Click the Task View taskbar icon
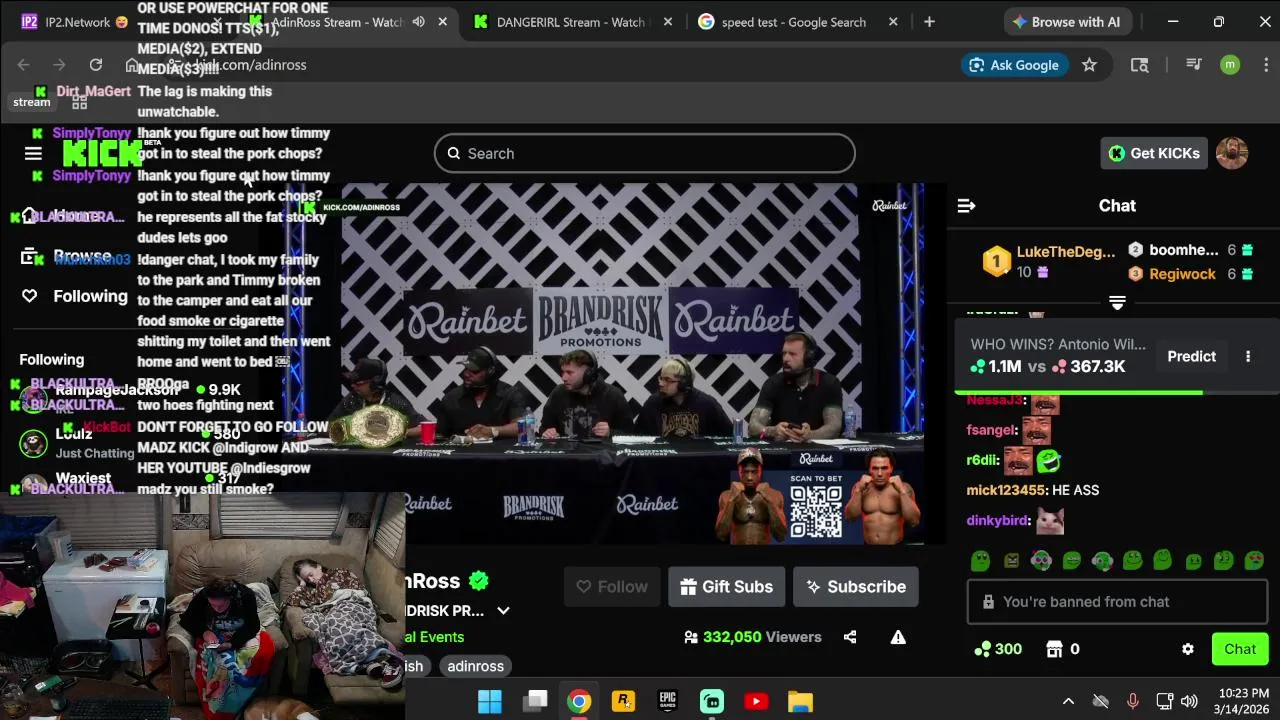Screen dimensions: 1280x720 pyautogui.click(x=535, y=701)
